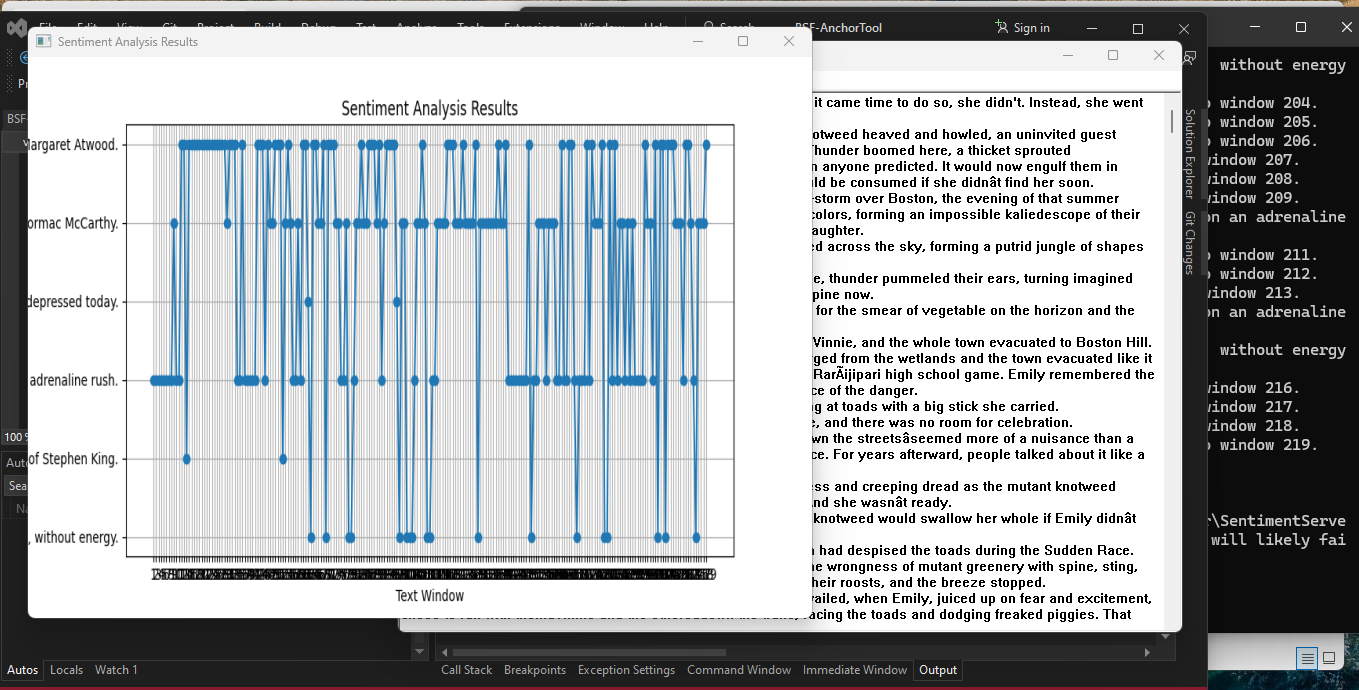Open the Watch 1 tab

click(116, 670)
